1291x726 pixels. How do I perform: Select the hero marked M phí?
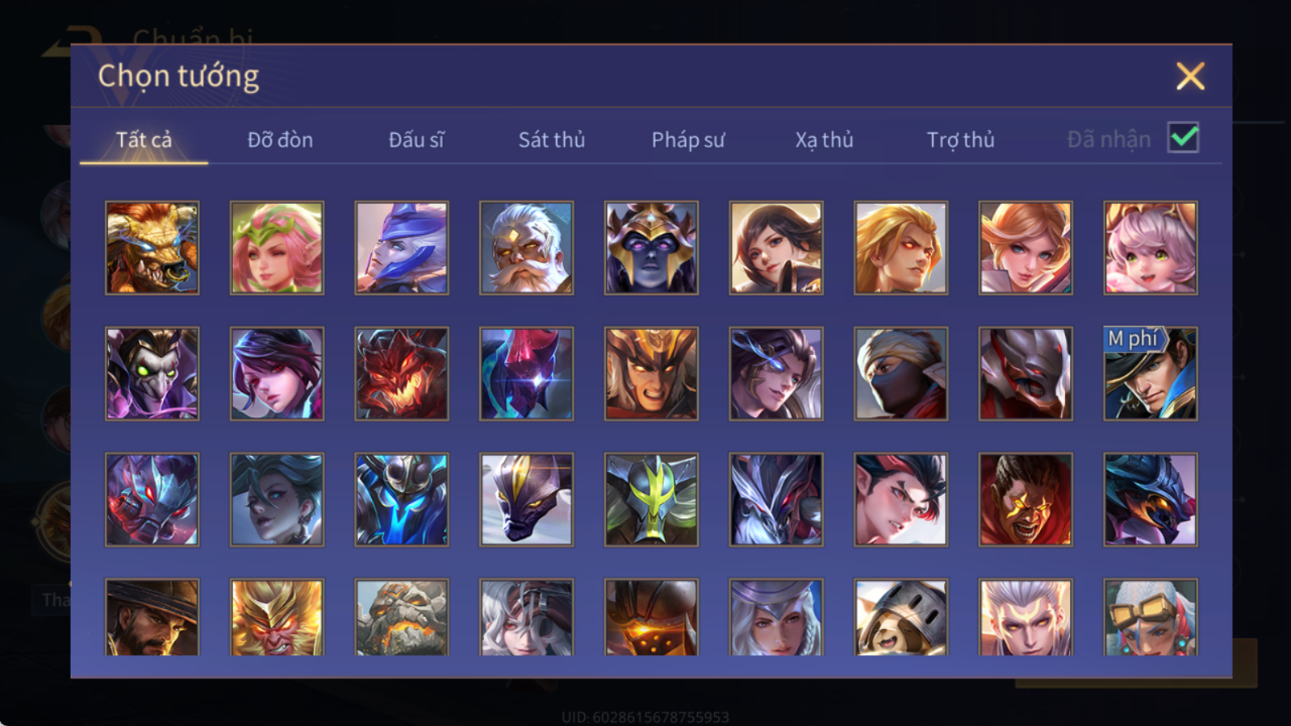[1150, 374]
